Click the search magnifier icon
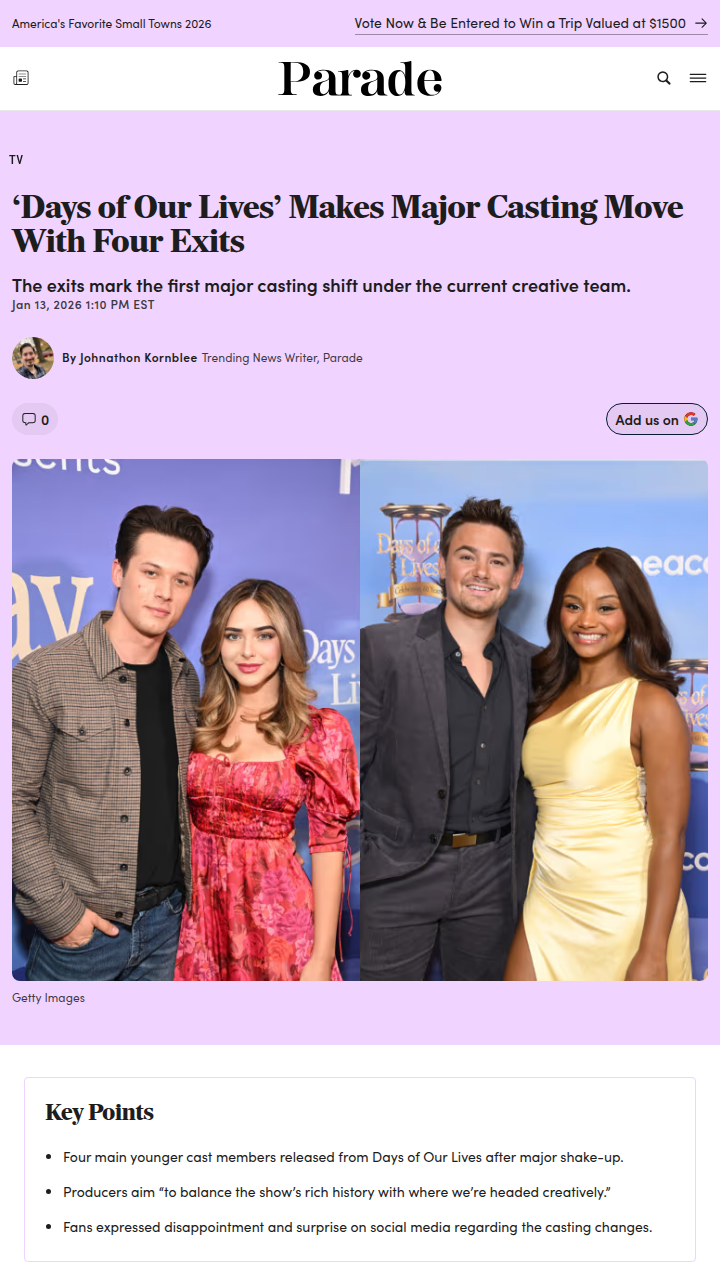Screen dimensions: 720x1280 [664, 78]
